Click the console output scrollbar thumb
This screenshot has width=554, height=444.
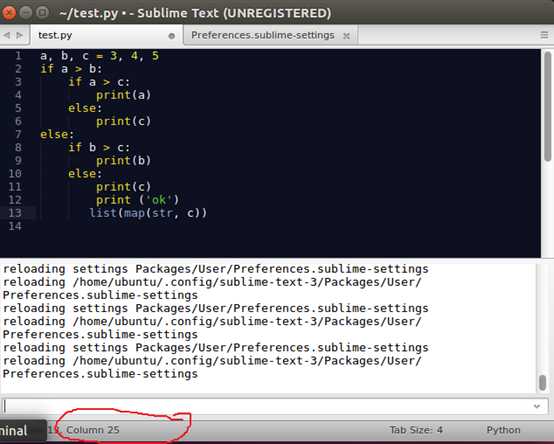543,383
